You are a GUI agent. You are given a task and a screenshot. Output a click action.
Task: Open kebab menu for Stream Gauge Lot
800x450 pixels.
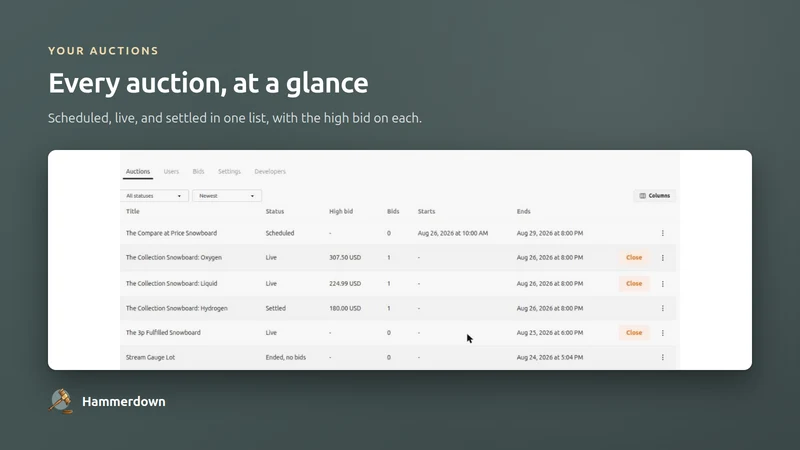coord(663,358)
